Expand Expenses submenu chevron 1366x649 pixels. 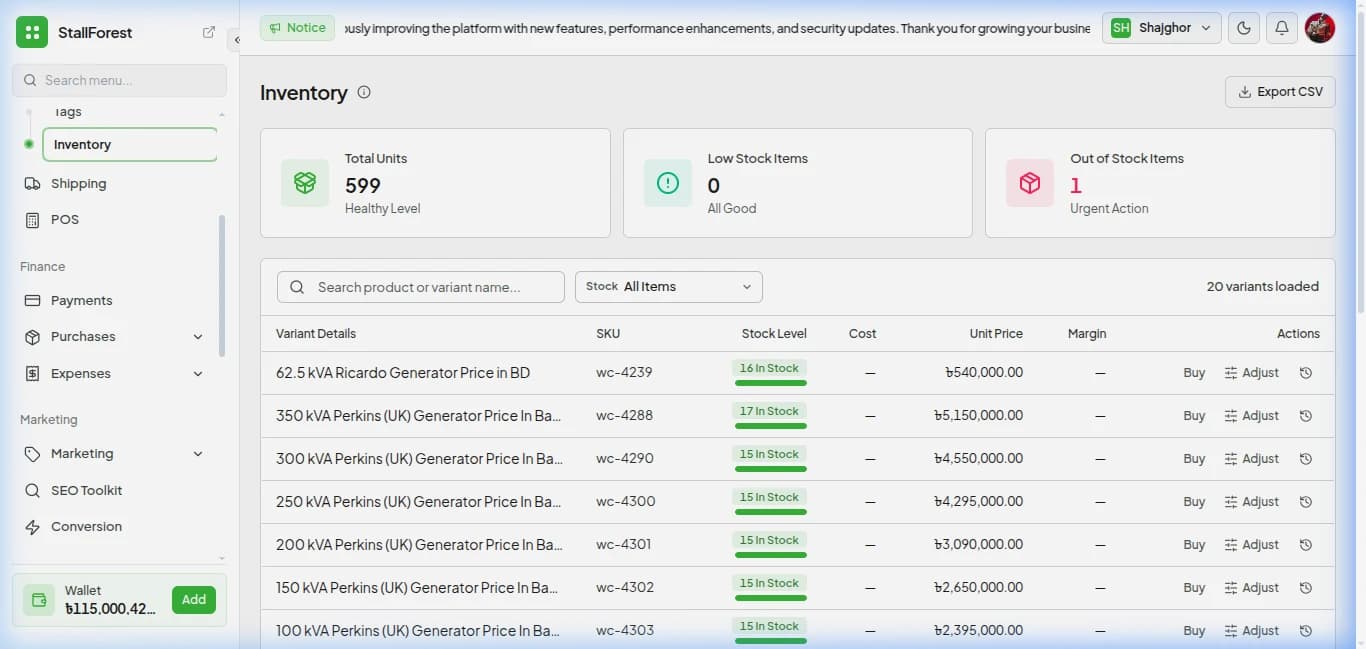pos(198,374)
